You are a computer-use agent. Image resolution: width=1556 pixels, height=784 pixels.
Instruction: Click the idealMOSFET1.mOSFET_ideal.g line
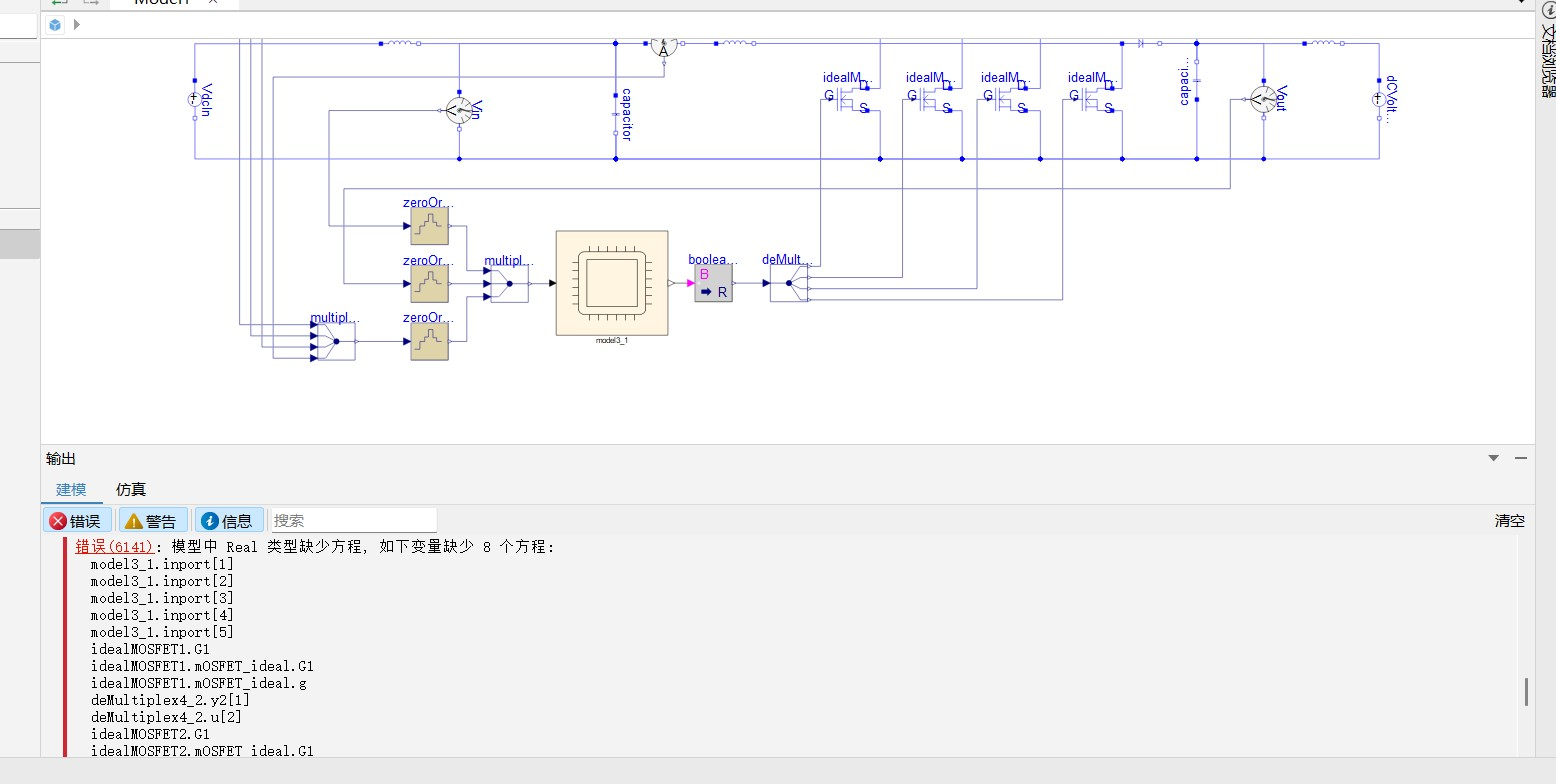198,683
